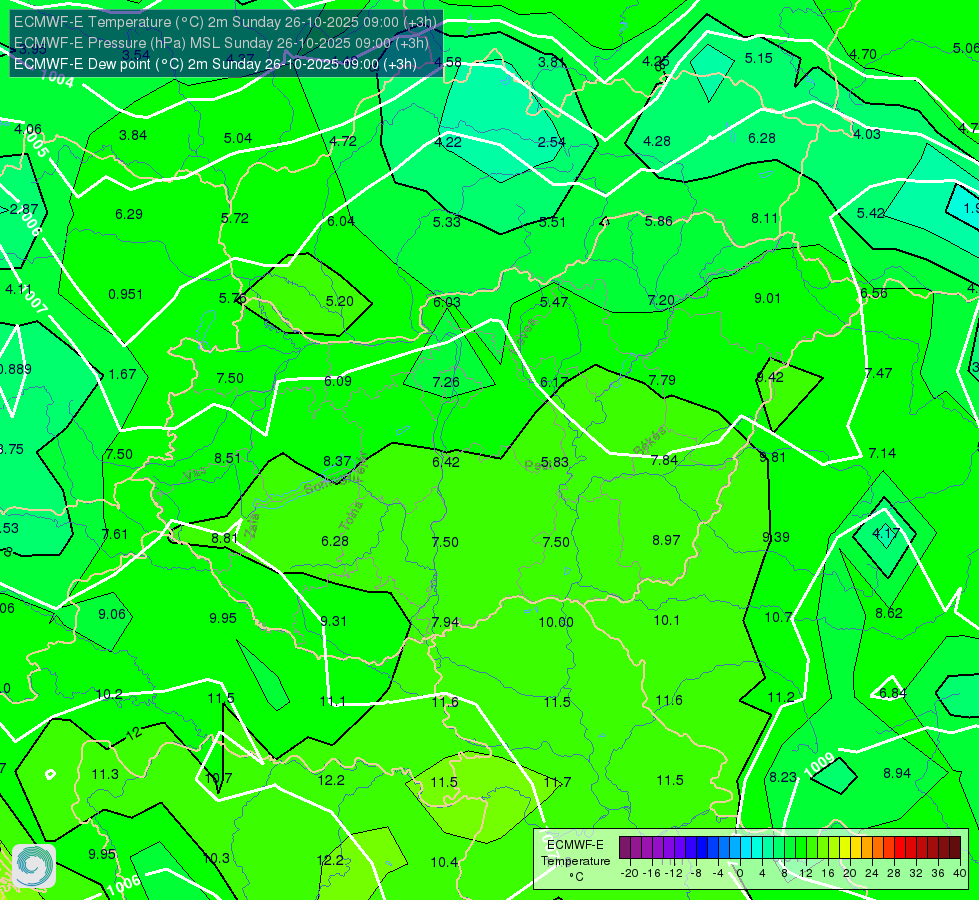979x900 pixels.
Task: Click the map value '7.79'
Action: point(662,380)
